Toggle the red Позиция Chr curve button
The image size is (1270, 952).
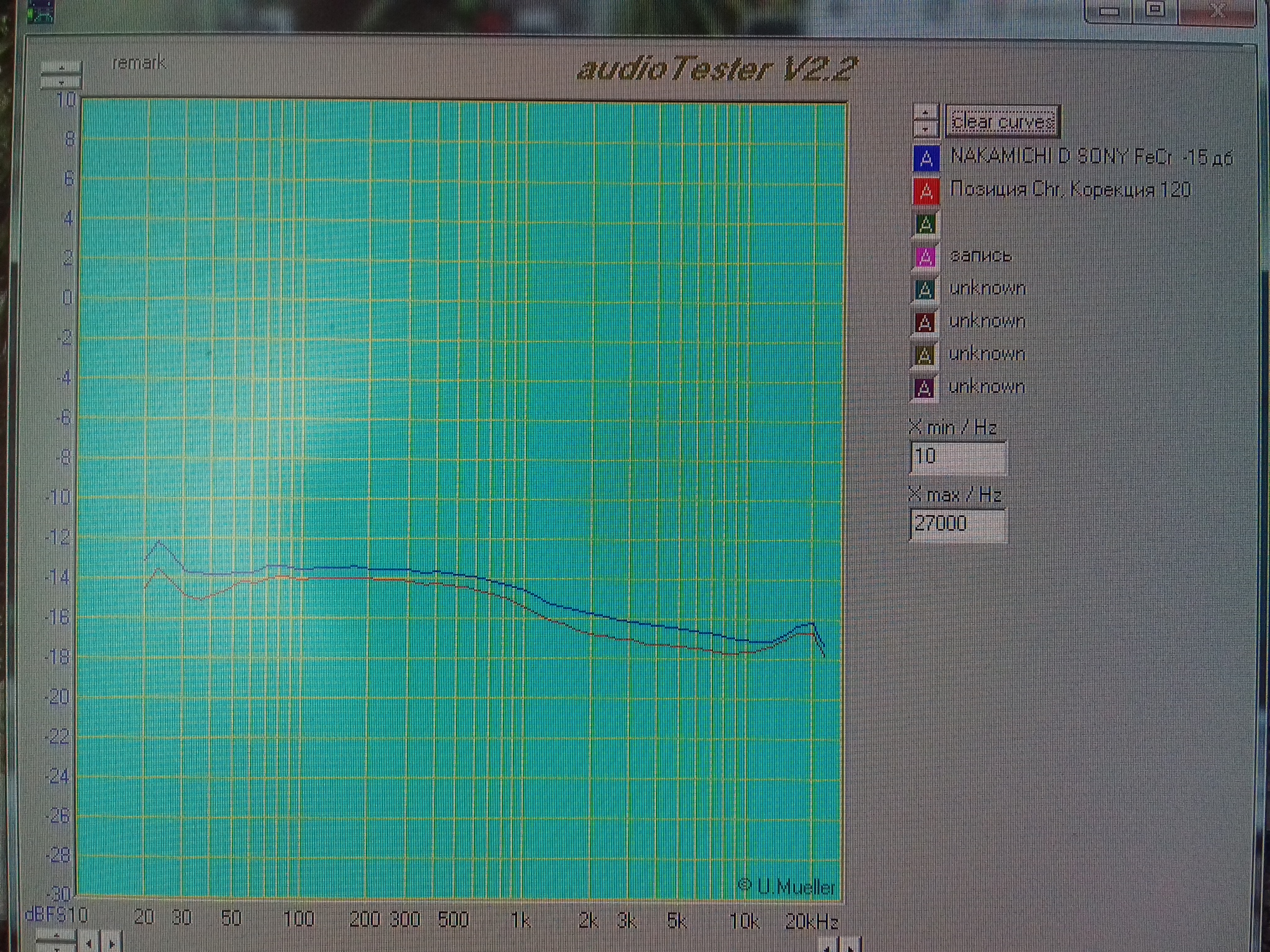(926, 192)
